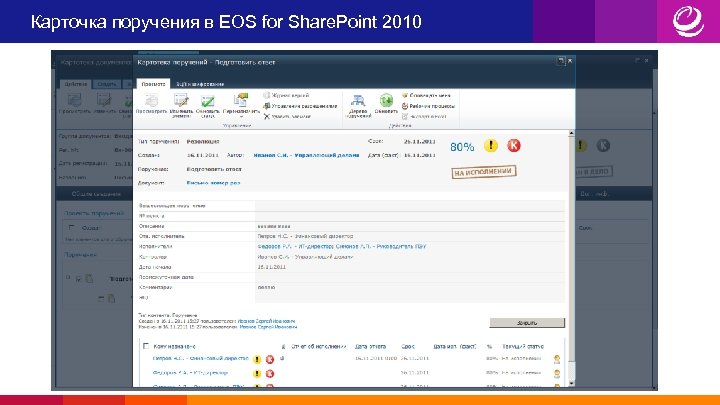
Task: Open the dropdown arrow under Перенаправить
Action: pyautogui.click(x=241, y=117)
